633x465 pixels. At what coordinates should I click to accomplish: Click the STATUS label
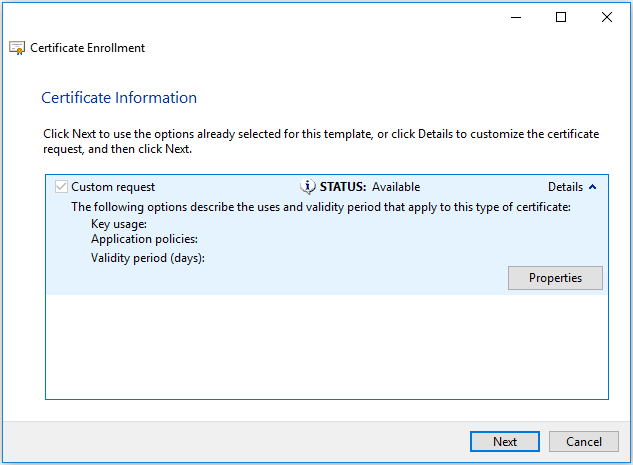[x=343, y=187]
